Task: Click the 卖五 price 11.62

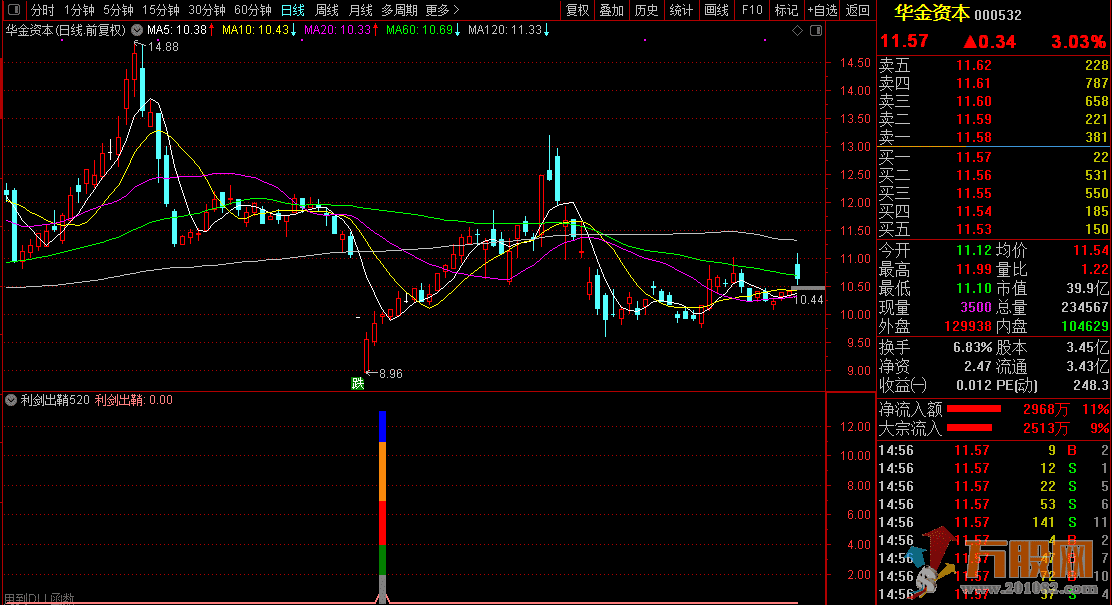Action: click(x=974, y=65)
